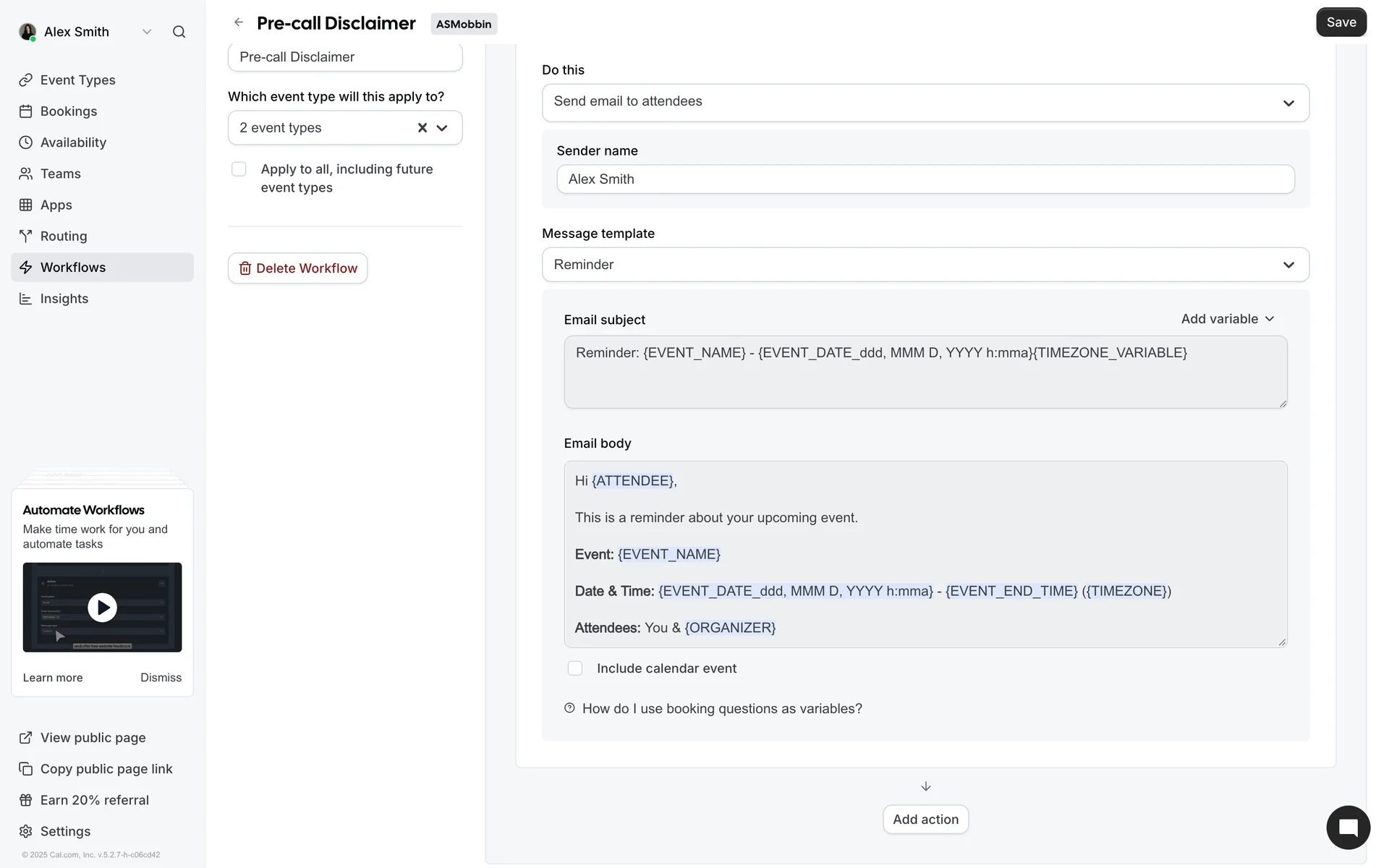This screenshot has width=1389, height=868.
Task: Open the chat support bubble
Action: [1348, 827]
